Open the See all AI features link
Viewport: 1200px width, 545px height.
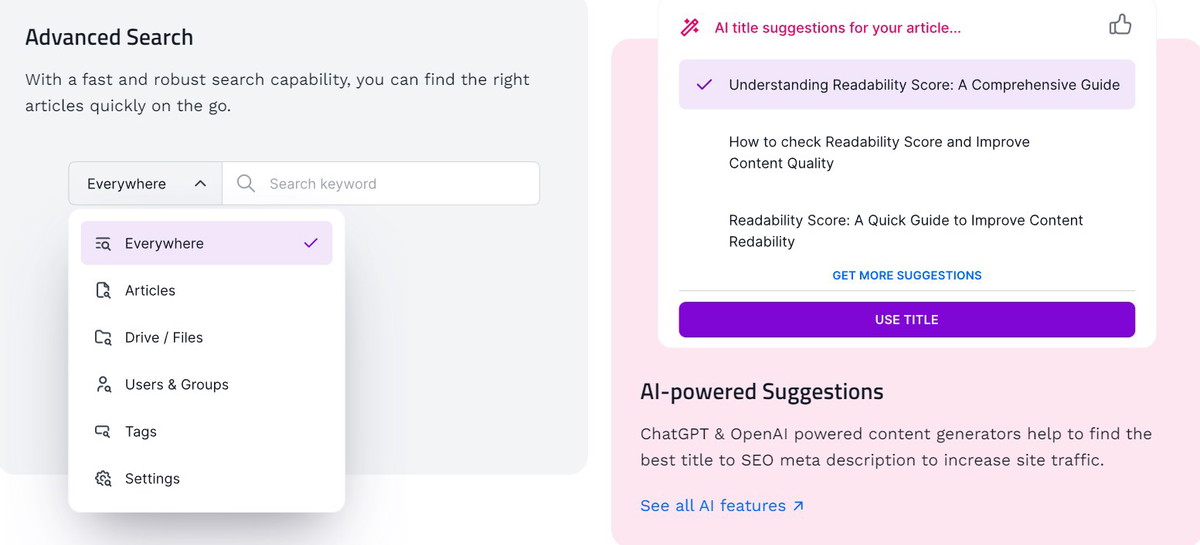(x=721, y=506)
